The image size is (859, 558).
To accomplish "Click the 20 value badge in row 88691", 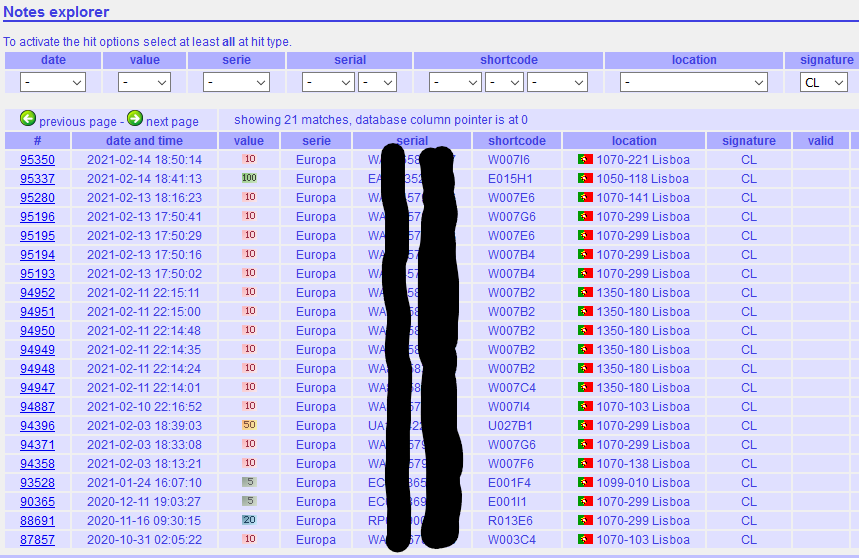I will point(249,520).
